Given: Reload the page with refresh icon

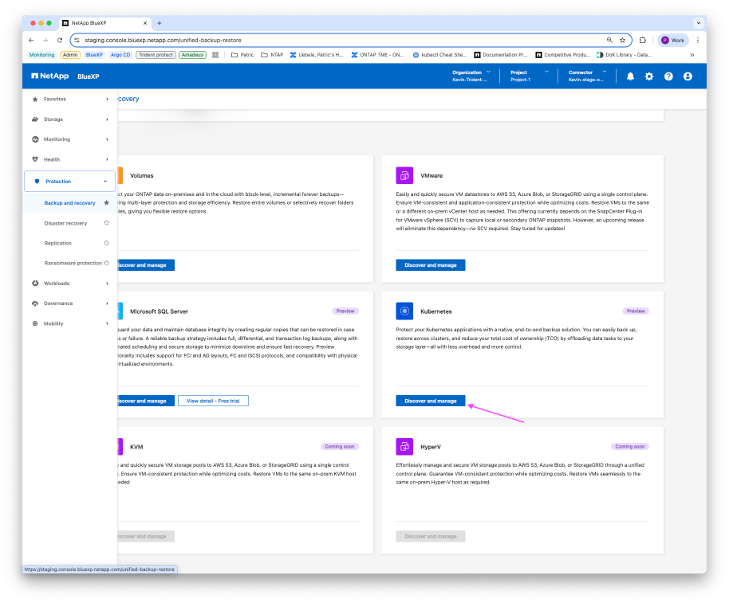Looking at the screenshot, I should 60,40.
